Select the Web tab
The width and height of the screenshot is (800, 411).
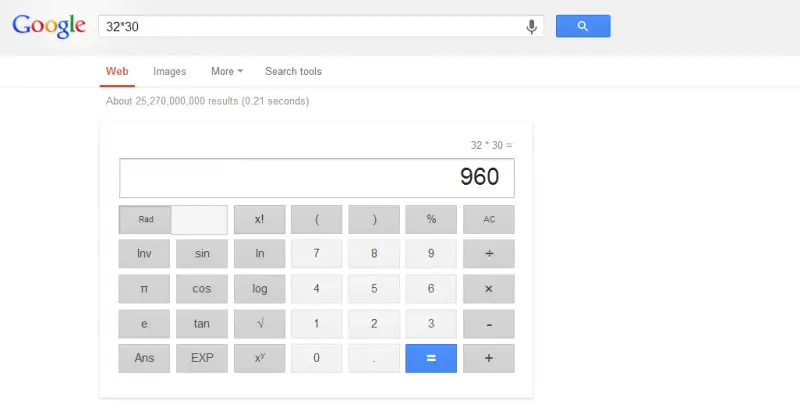click(117, 71)
